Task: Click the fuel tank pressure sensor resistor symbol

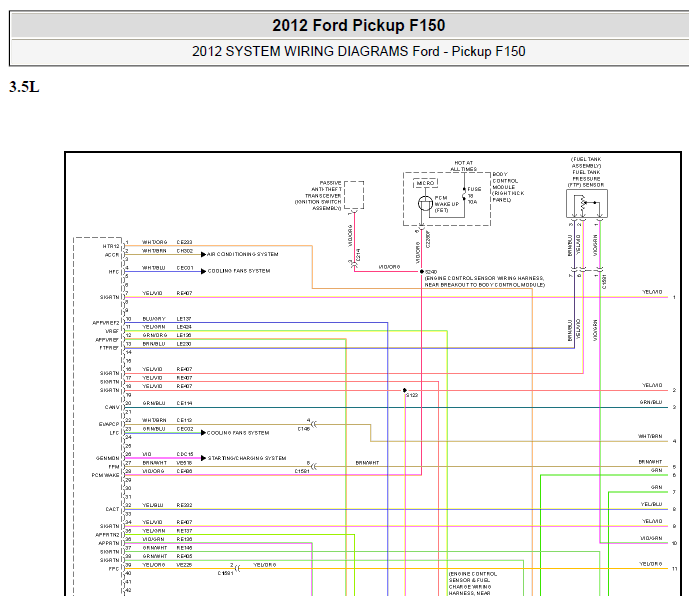Action: coord(583,204)
